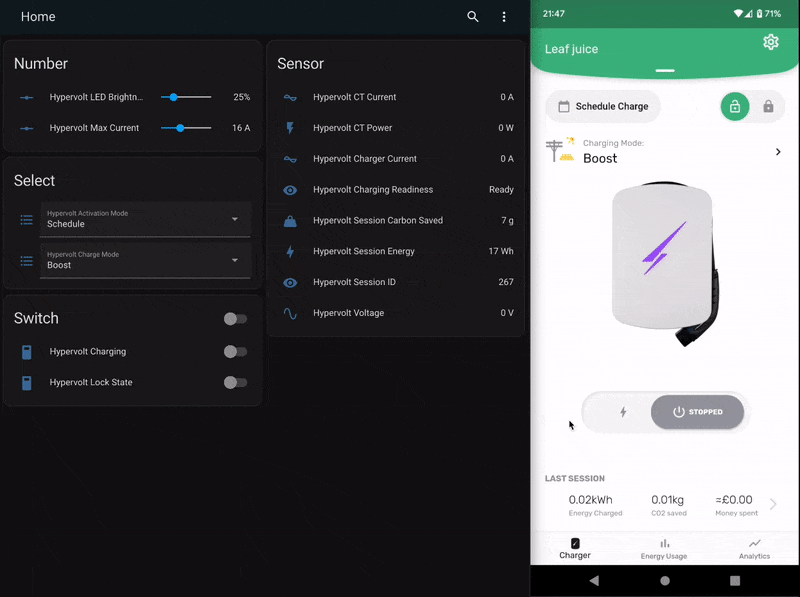The image size is (800, 597).
Task: Switch to the Analytics tab
Action: coord(754,549)
